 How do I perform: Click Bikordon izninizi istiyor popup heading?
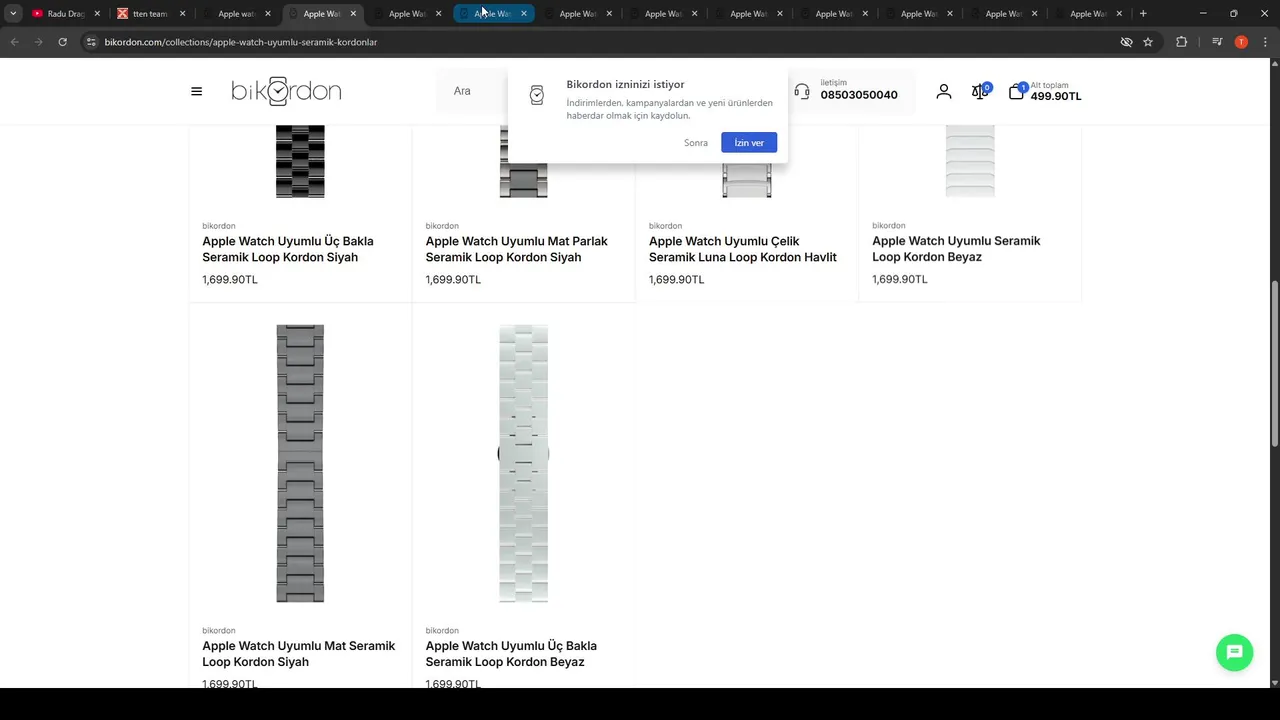(x=625, y=84)
